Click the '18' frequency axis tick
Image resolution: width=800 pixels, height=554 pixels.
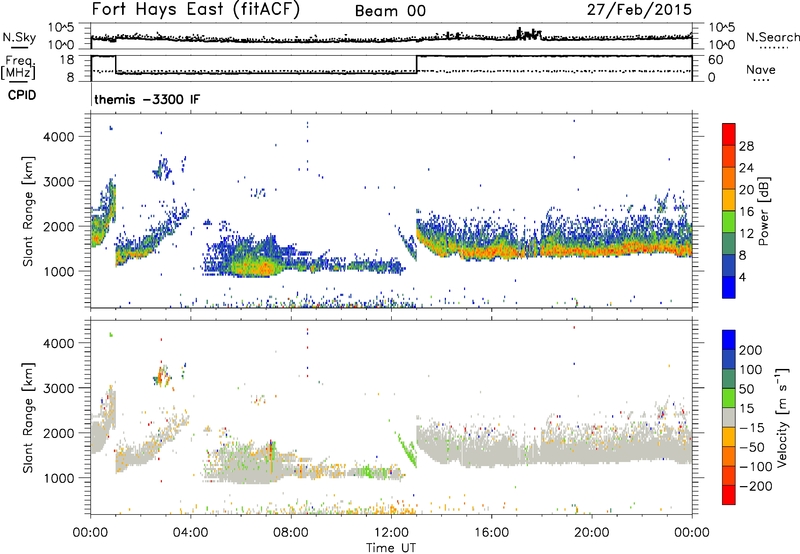(67, 60)
